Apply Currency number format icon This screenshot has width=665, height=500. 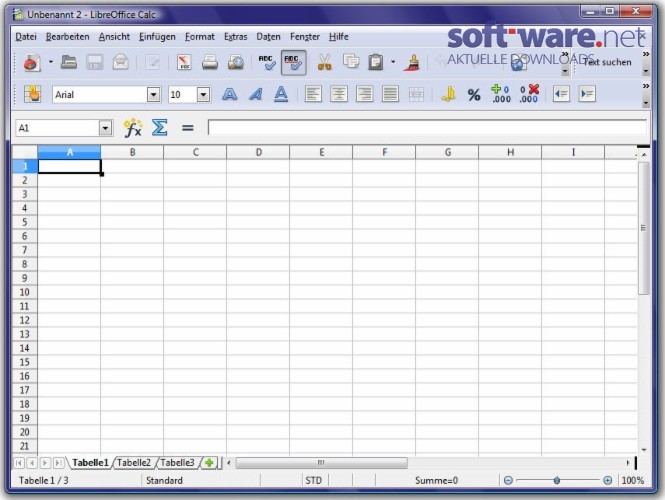448,94
